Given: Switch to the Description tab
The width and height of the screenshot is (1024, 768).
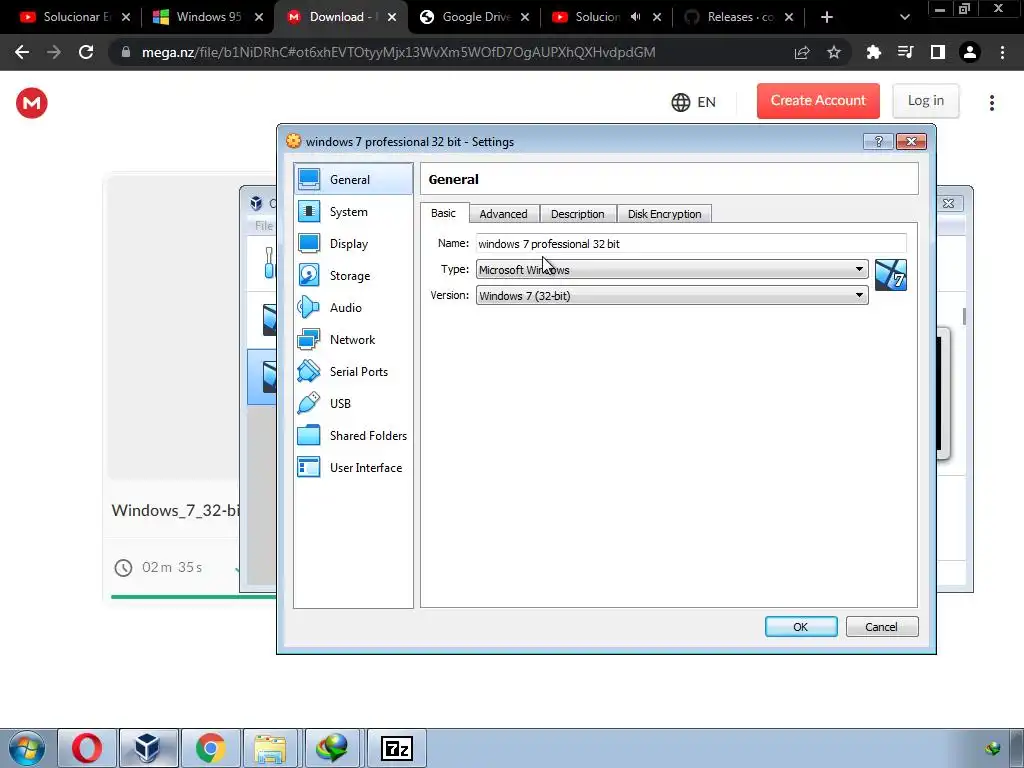Looking at the screenshot, I should click(x=577, y=214).
